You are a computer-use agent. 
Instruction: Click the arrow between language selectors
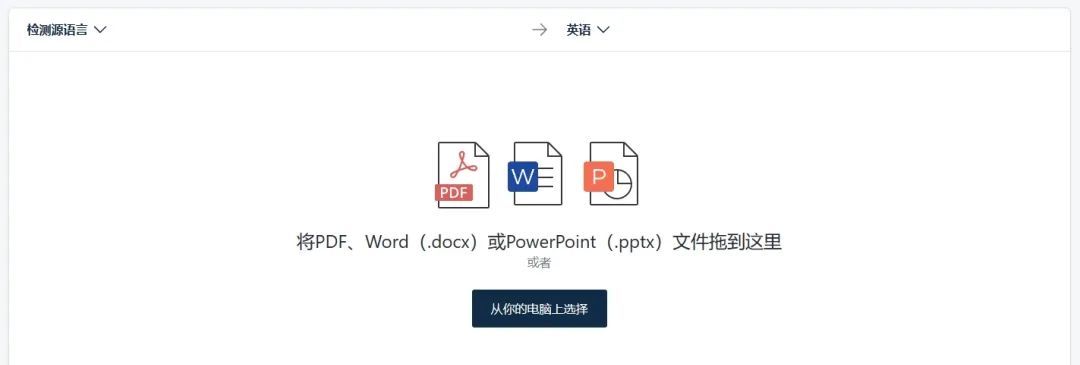539,30
